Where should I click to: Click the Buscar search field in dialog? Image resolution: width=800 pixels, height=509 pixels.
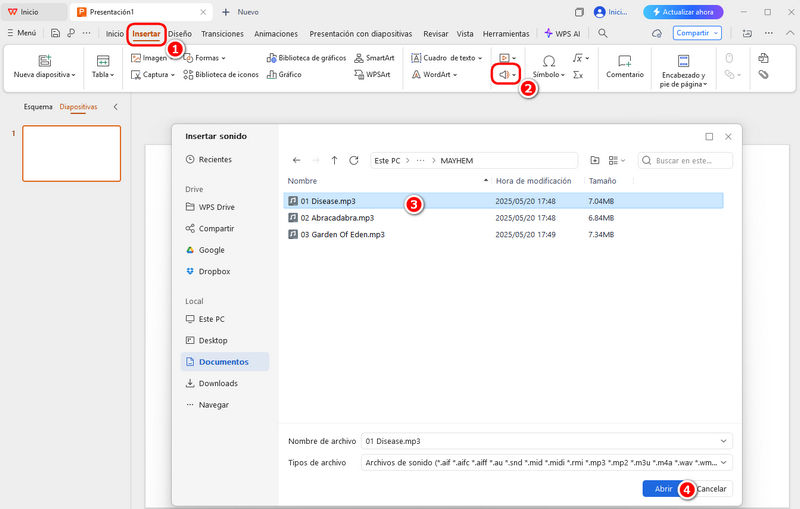click(691, 160)
